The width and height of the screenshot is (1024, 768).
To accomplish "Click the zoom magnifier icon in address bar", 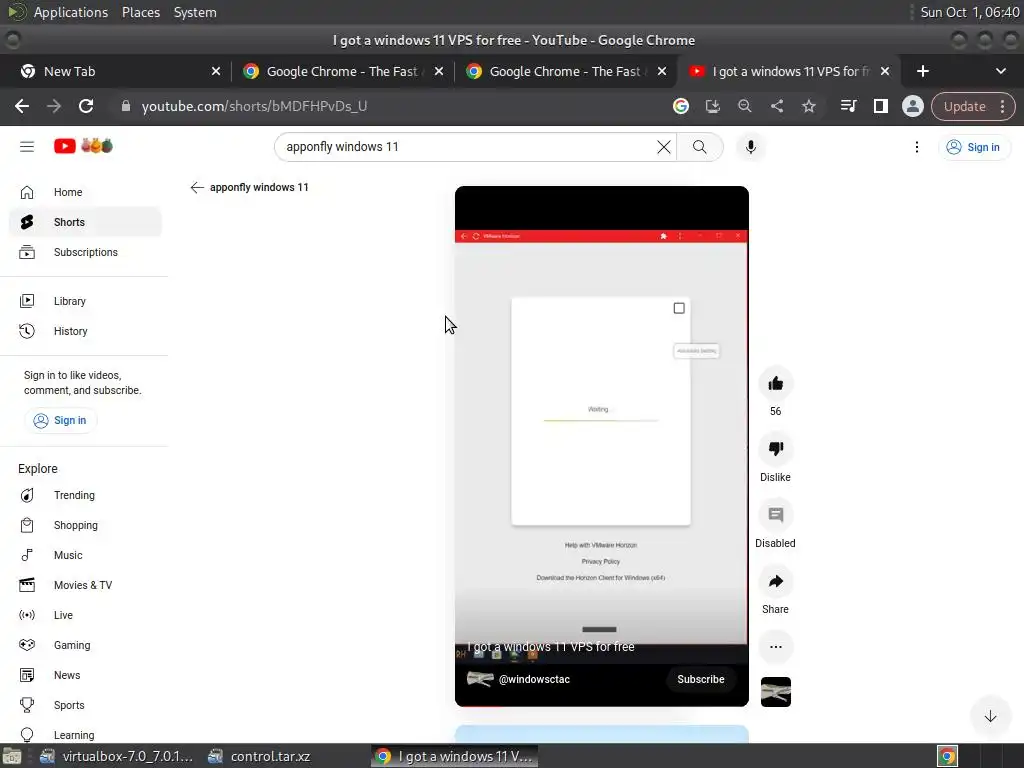I will click(x=744, y=106).
